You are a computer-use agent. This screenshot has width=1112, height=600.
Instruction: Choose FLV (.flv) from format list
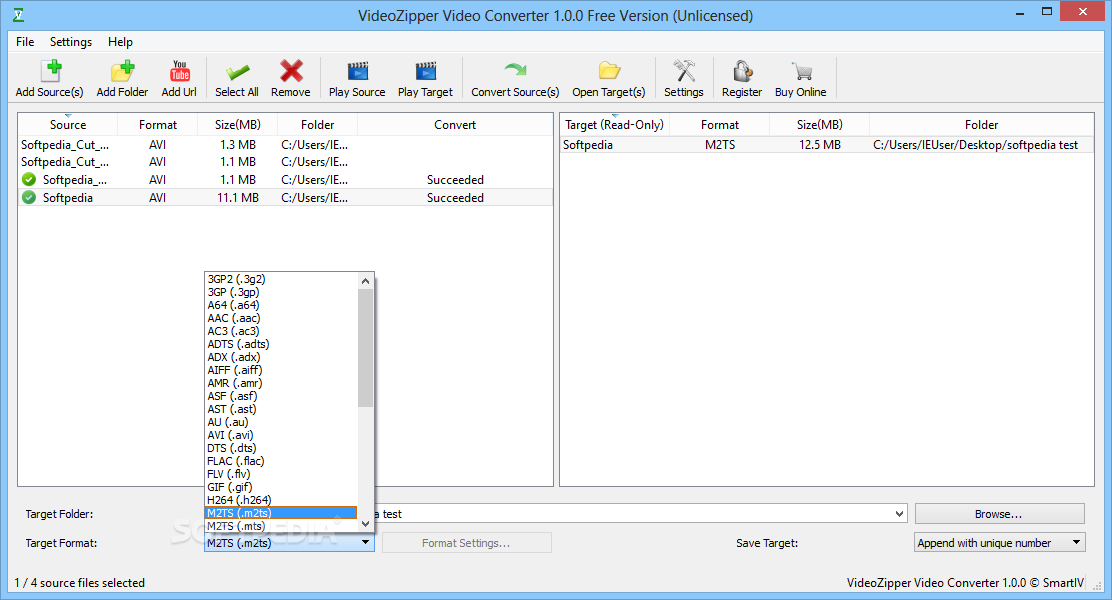pyautogui.click(x=281, y=474)
